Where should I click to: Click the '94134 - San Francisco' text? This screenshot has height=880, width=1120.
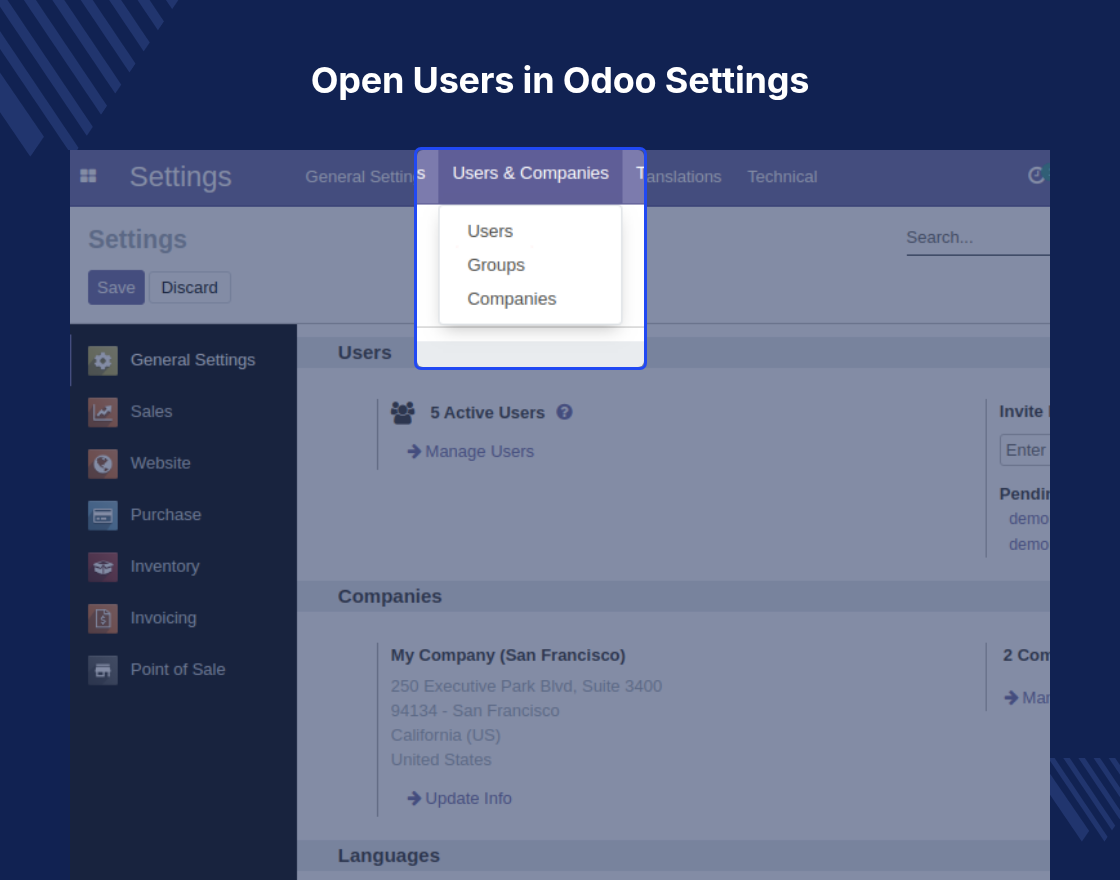tap(475, 711)
